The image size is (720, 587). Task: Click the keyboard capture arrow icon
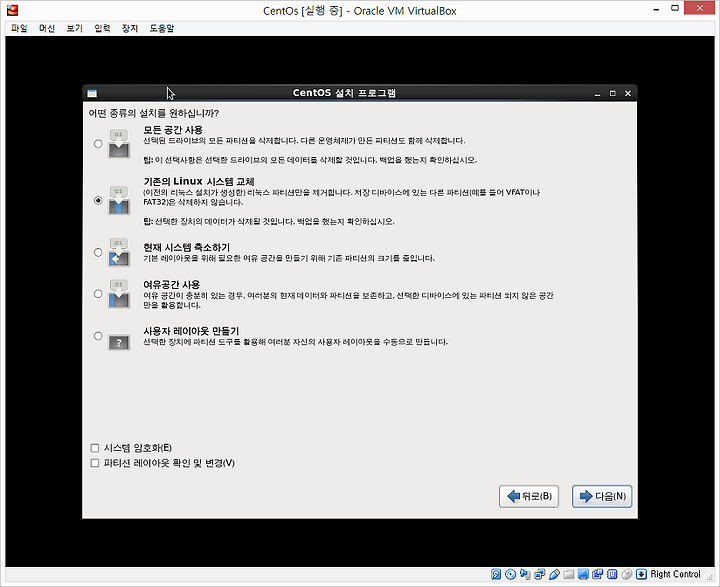[641, 574]
